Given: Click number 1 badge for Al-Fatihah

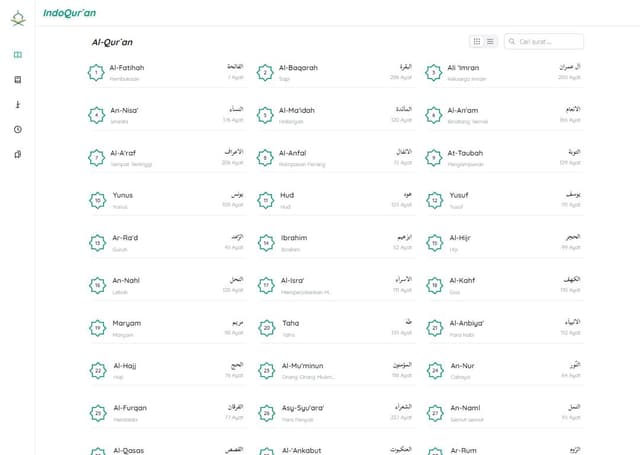Looking at the screenshot, I should [x=96, y=73].
